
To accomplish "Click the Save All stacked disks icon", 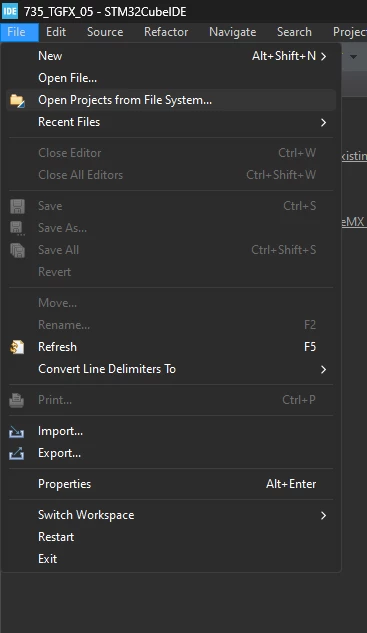I will 17,250.
